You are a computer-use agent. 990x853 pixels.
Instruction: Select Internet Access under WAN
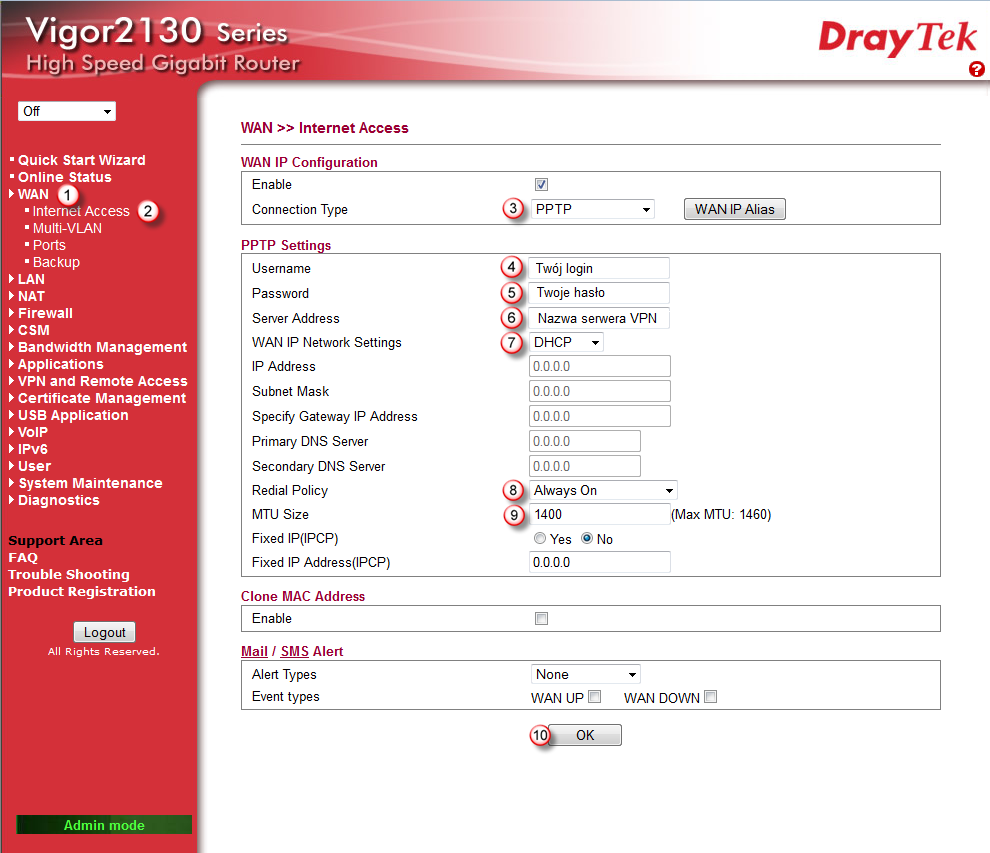click(x=81, y=212)
